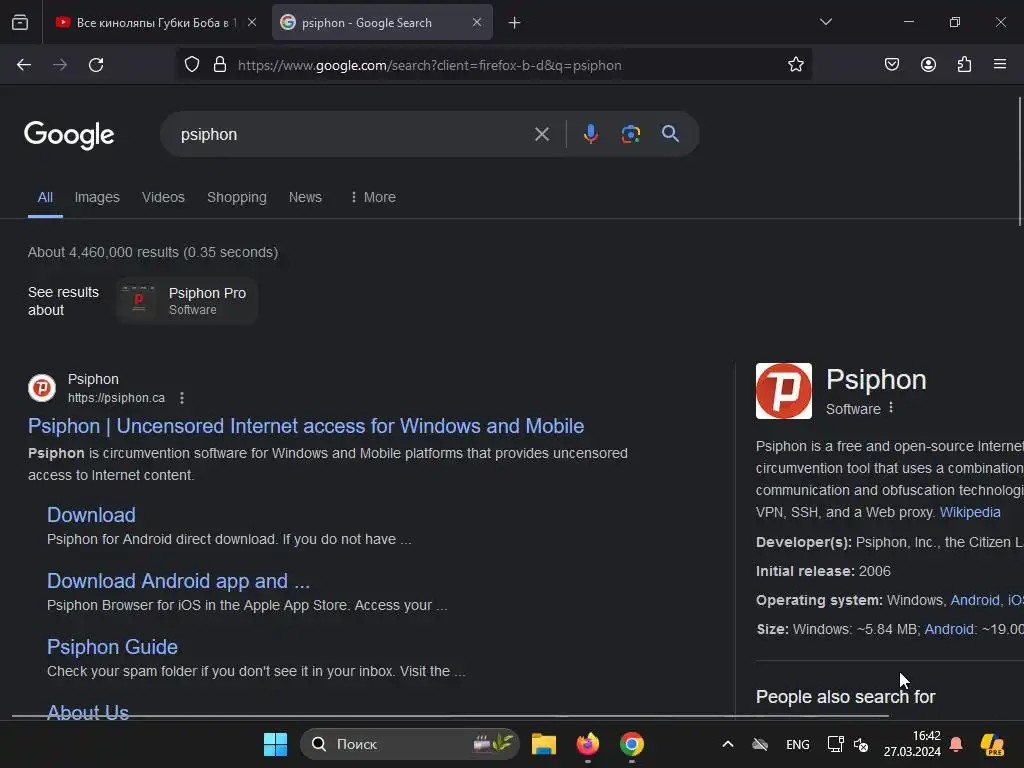Open a new browser tab
Screen dimensions: 1024x768
515,22
